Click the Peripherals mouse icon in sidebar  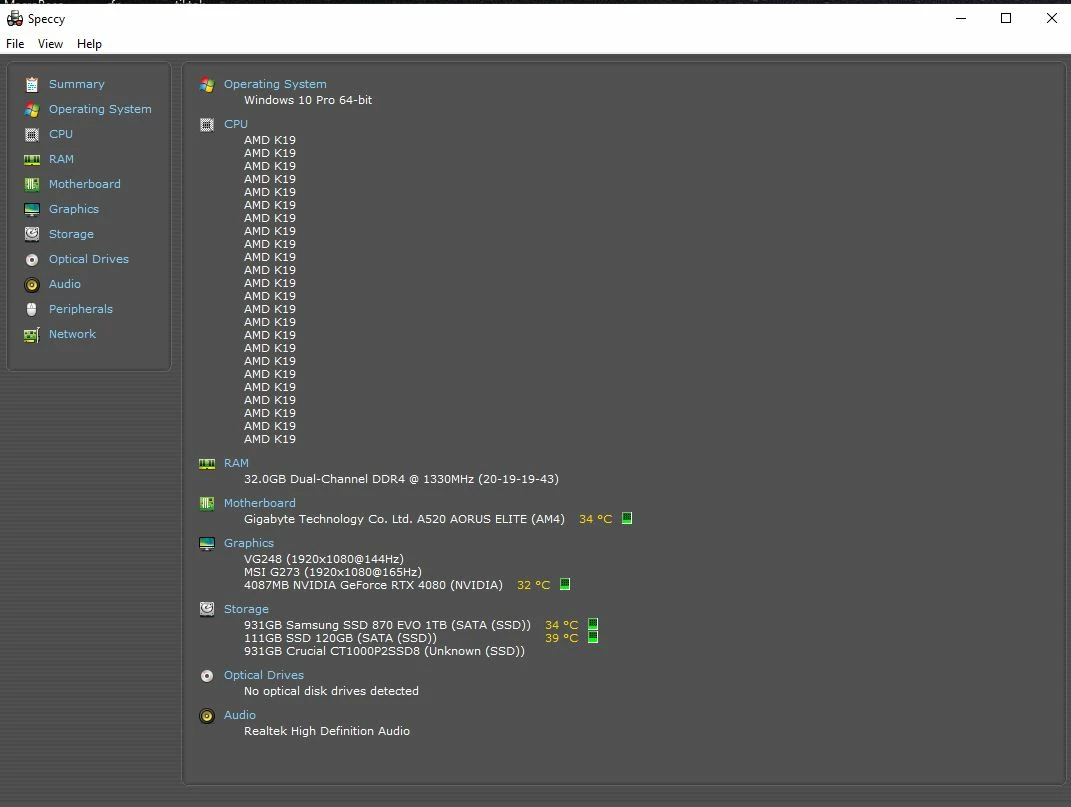pos(31,310)
